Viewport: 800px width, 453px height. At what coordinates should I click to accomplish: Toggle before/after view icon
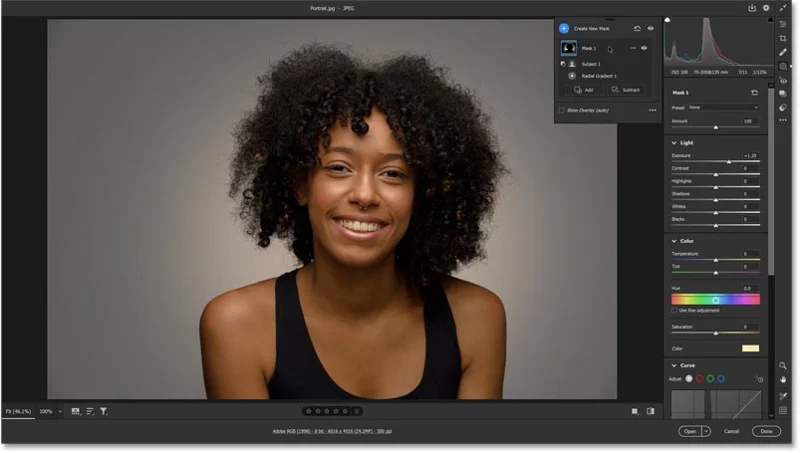tap(651, 411)
